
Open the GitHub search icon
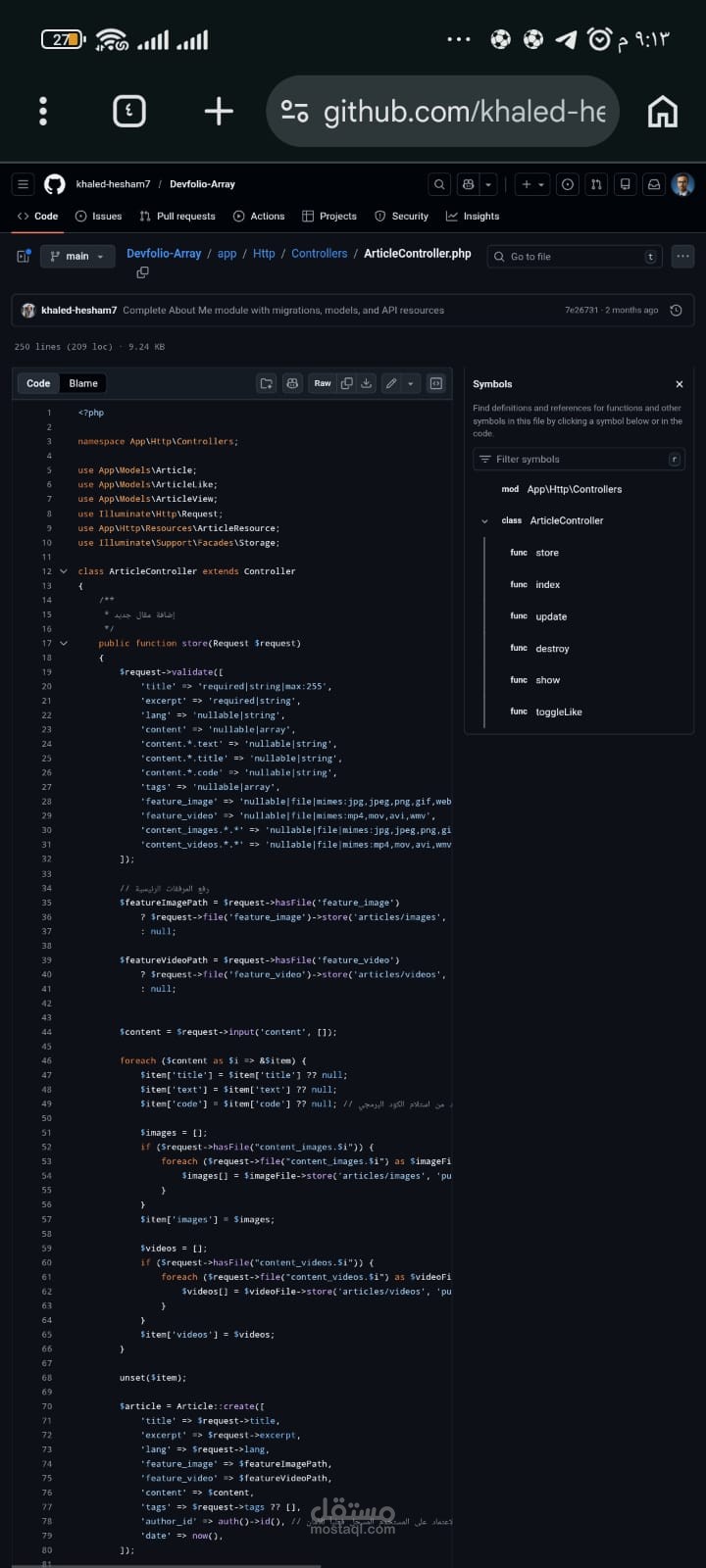[439, 184]
